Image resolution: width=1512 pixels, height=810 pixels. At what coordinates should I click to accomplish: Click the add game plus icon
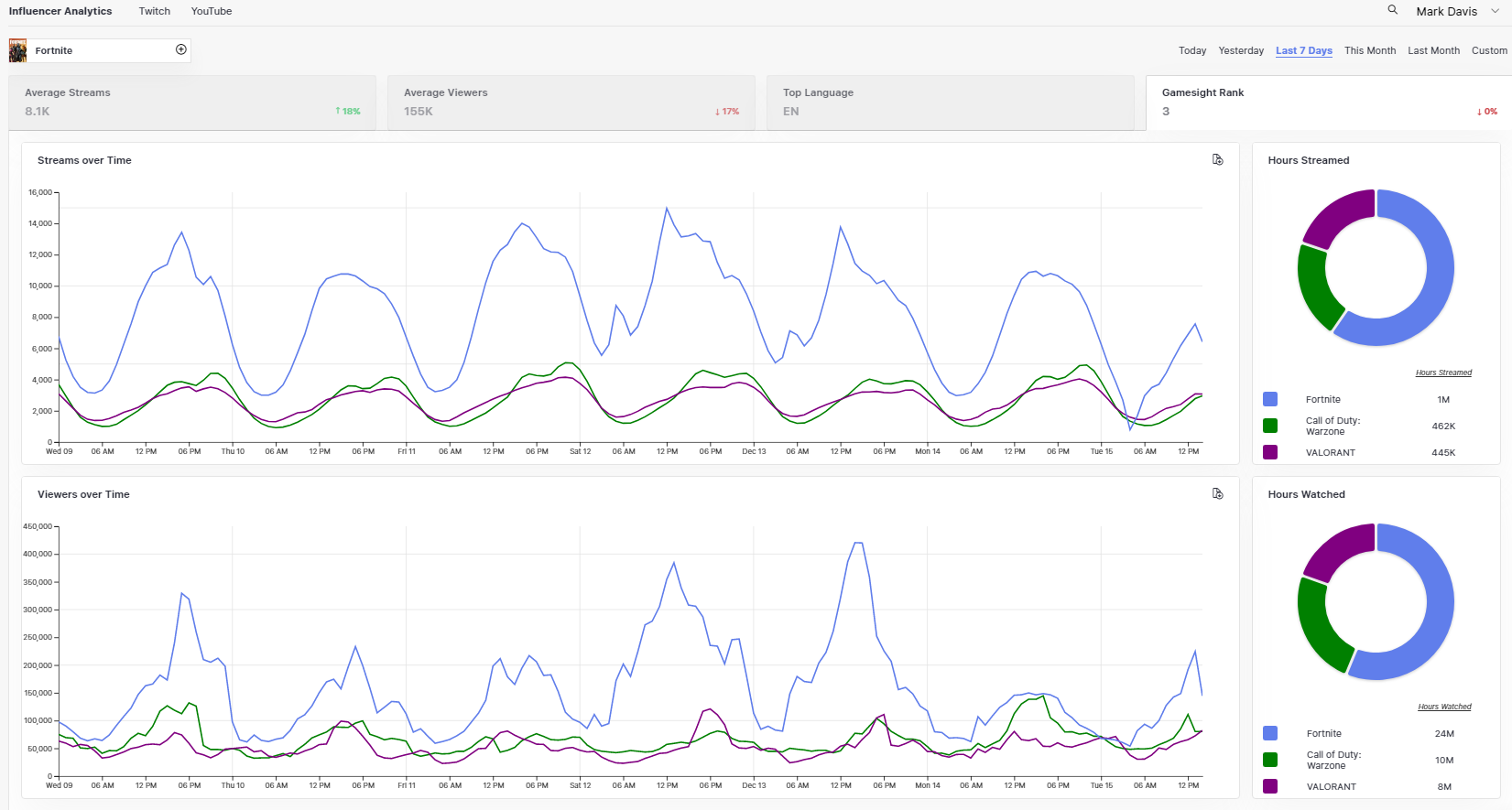181,49
